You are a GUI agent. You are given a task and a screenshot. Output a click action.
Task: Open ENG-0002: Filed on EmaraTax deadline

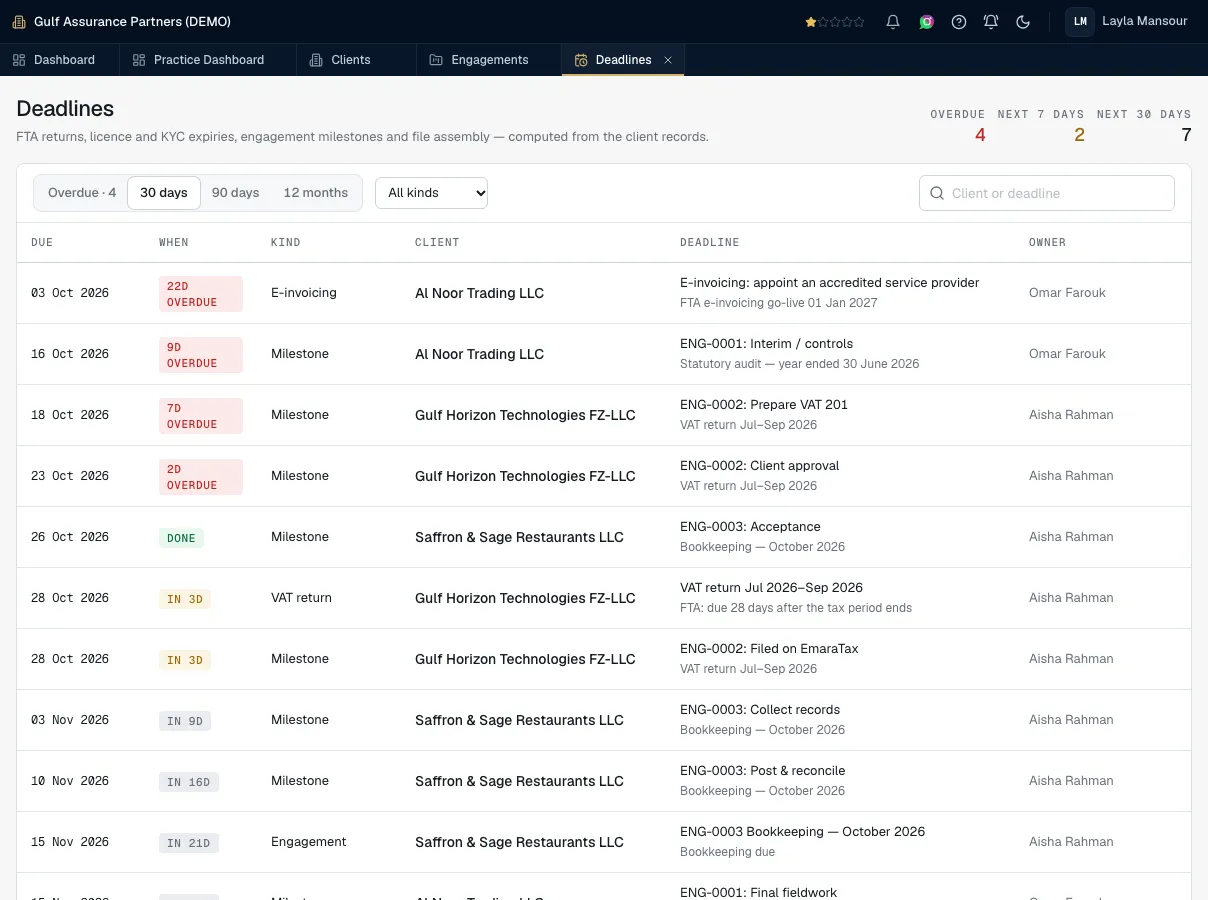pos(769,649)
